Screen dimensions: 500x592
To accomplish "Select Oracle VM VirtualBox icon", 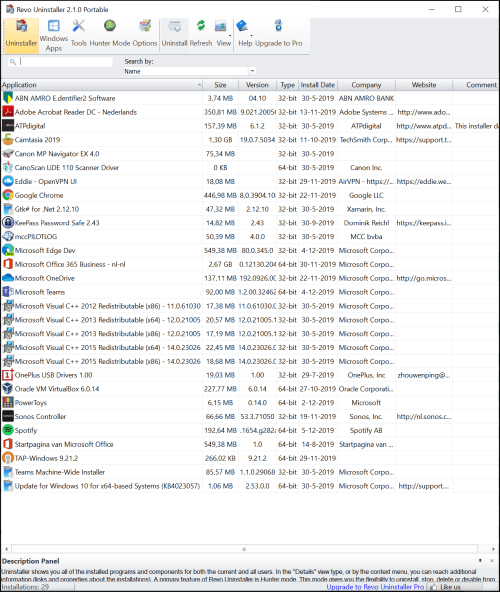I will pos(8,389).
